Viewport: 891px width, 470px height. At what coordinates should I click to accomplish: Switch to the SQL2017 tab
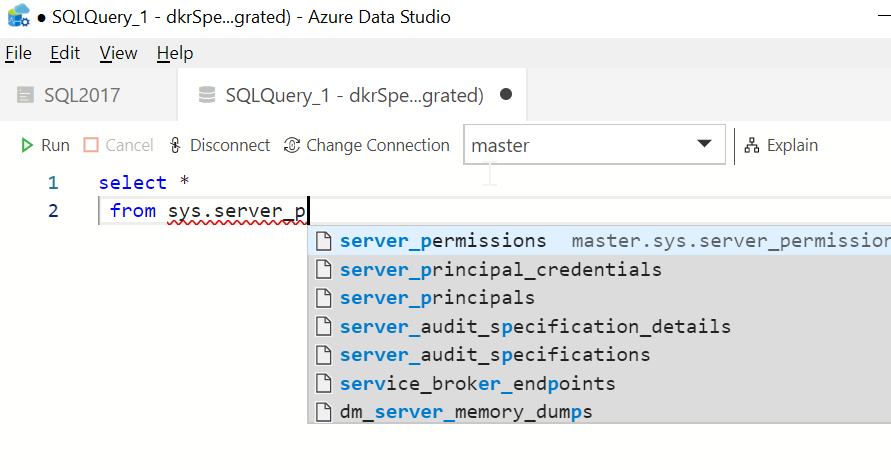pos(82,95)
